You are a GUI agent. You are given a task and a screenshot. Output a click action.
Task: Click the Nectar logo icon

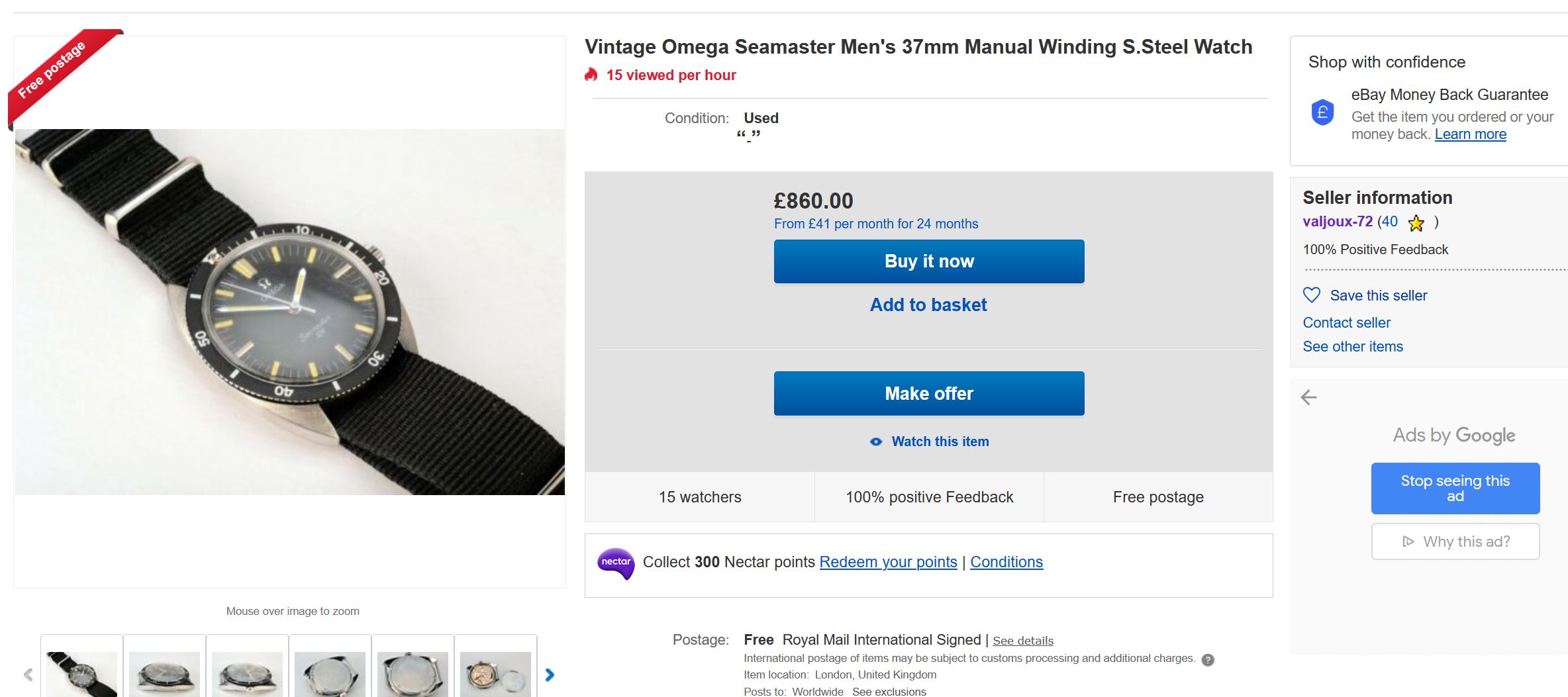[616, 563]
